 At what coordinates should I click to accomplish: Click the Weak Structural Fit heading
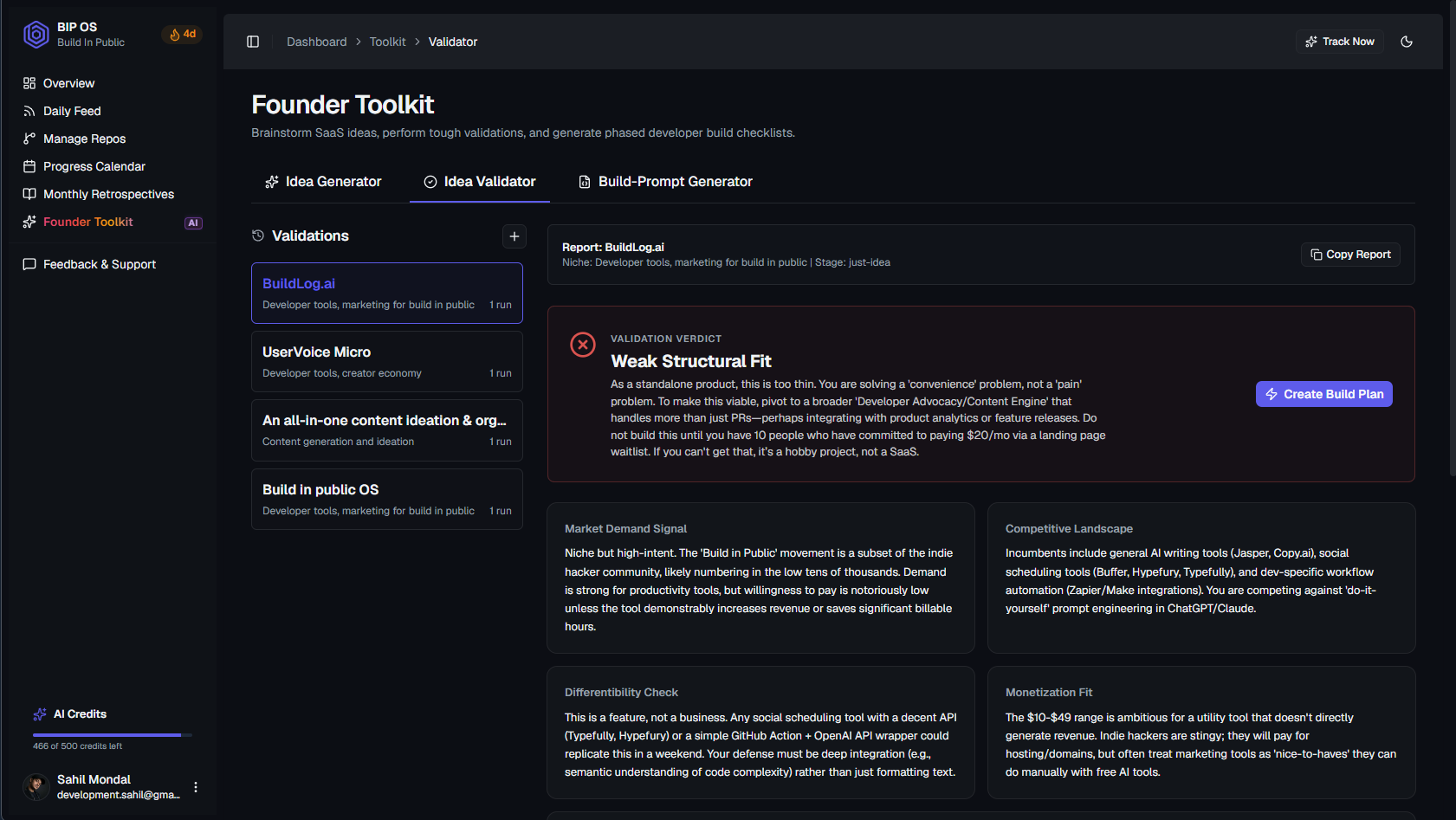[x=691, y=361]
